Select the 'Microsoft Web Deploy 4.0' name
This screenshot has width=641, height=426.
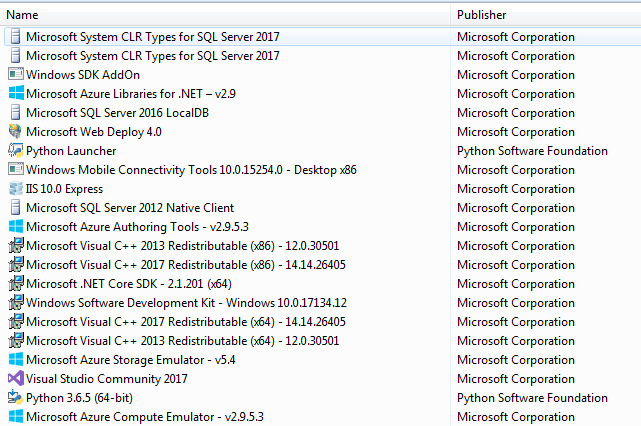[94, 132]
